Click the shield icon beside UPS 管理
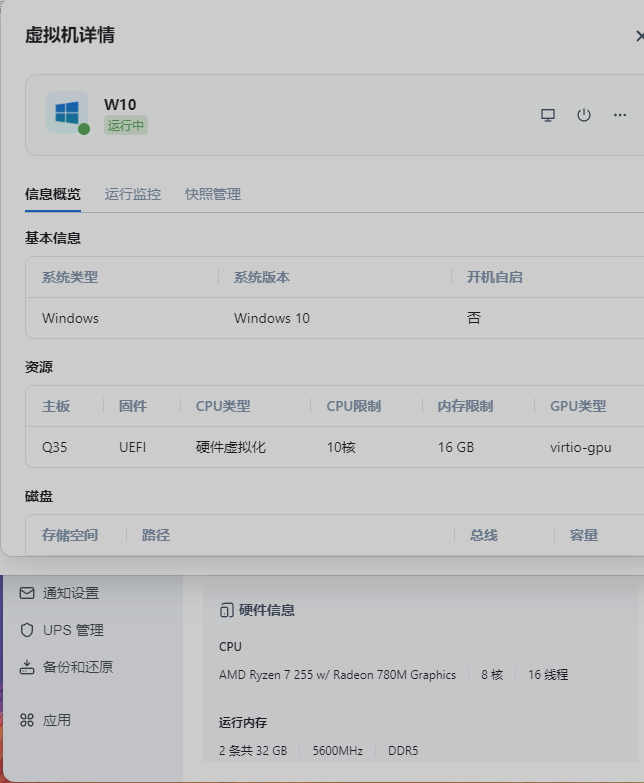 tap(27, 630)
